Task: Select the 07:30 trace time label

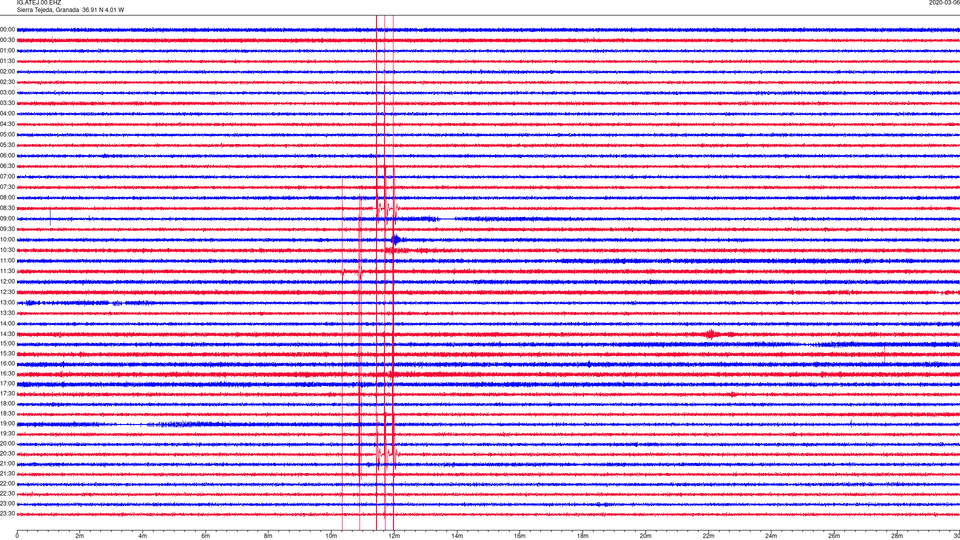Action: tap(7, 187)
